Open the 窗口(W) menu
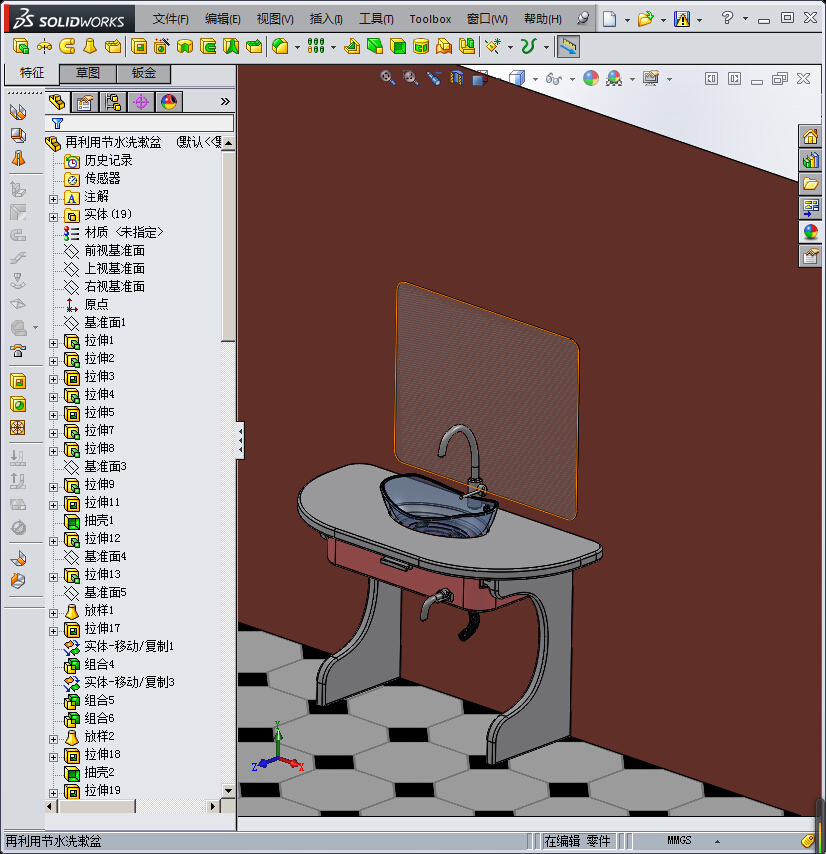 pyautogui.click(x=487, y=19)
